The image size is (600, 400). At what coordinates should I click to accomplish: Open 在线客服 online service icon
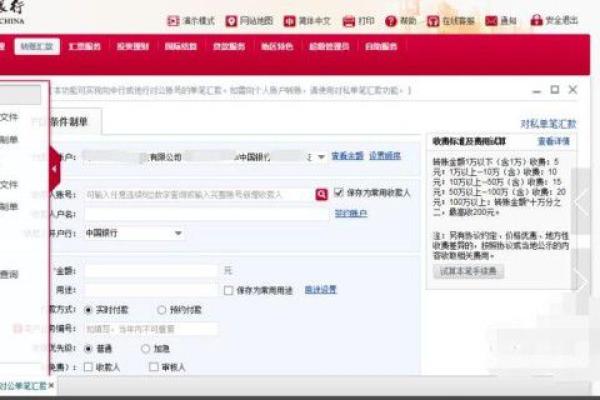point(433,21)
